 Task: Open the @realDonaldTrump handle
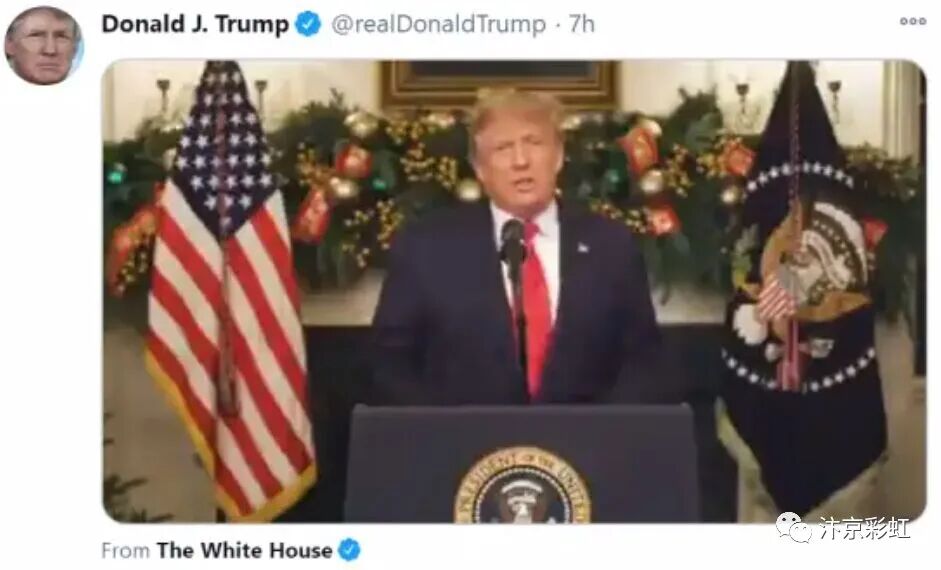click(439, 25)
